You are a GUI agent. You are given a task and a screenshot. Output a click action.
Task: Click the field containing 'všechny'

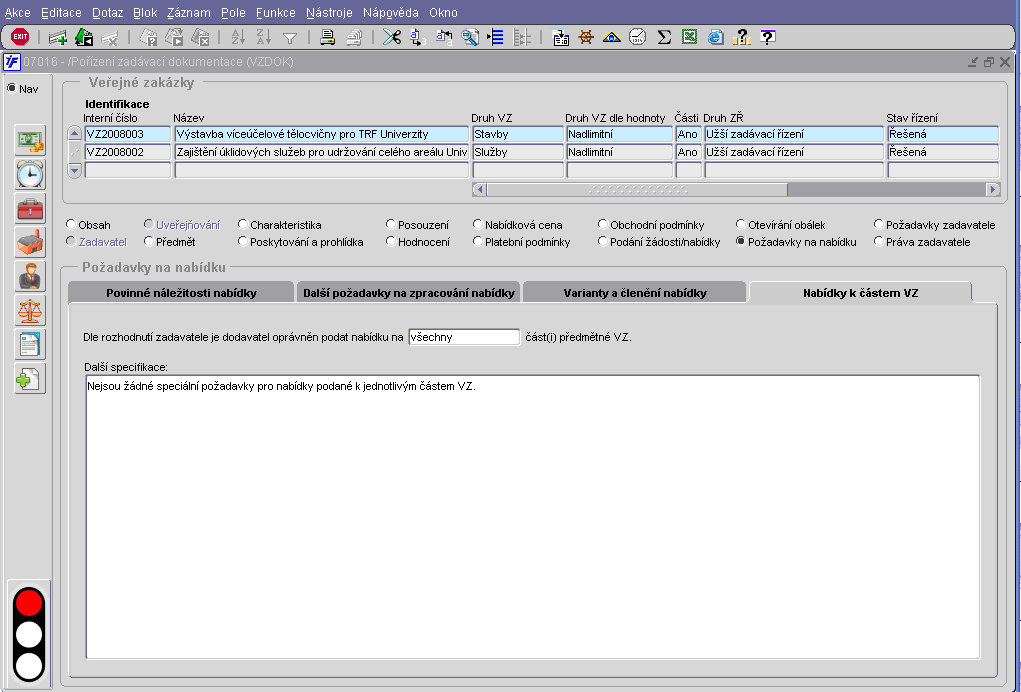[x=464, y=337]
